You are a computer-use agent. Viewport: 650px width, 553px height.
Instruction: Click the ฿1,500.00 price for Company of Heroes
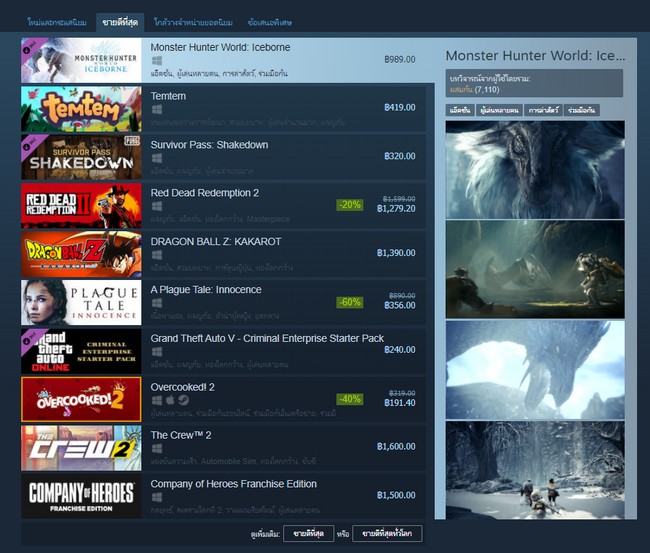pyautogui.click(x=396, y=495)
